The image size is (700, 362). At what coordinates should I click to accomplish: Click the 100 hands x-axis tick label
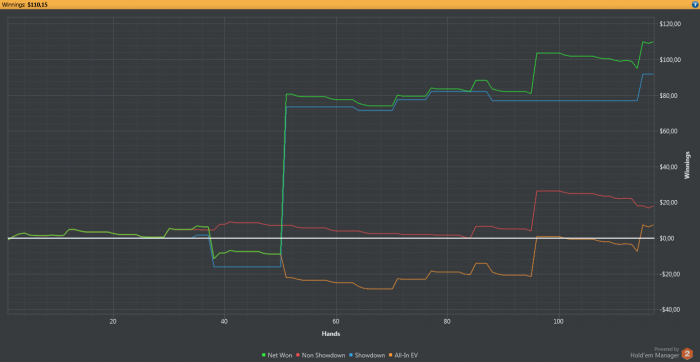558,321
